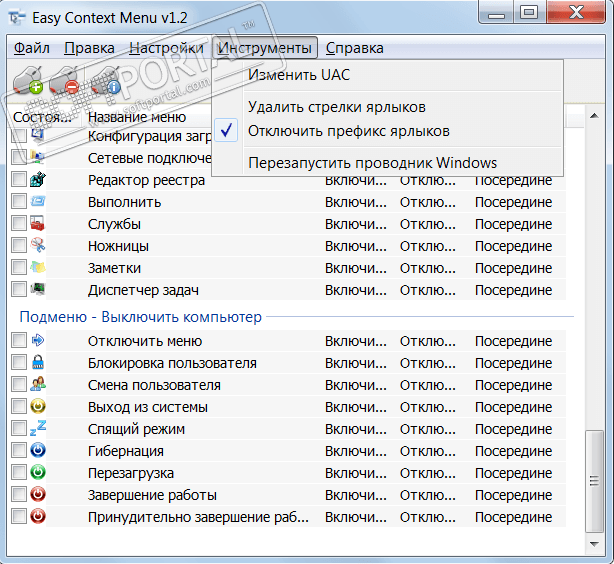Click the padlock icon beside Блокировка пользователя

click(38, 362)
